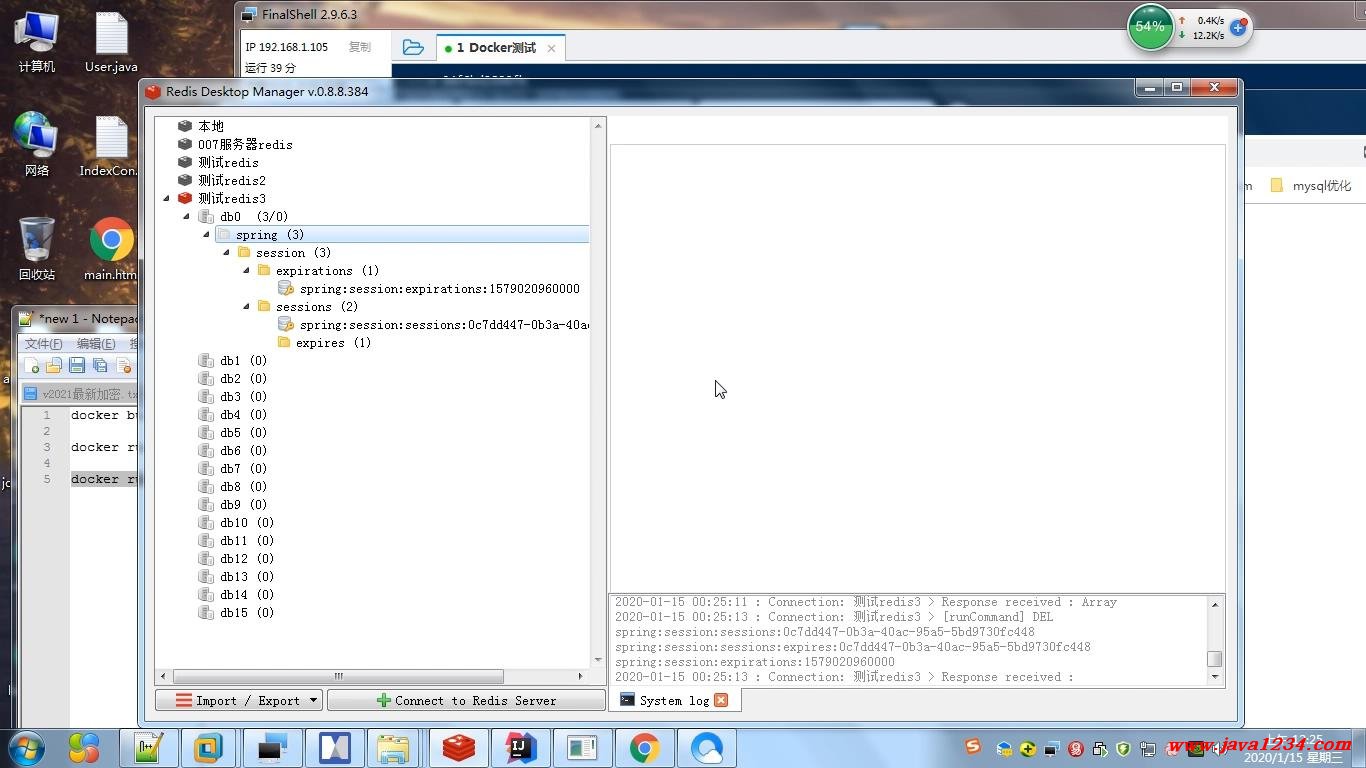Click the tree's horizontal scrollbar
Screen dimensions: 1366x768
pos(338,676)
